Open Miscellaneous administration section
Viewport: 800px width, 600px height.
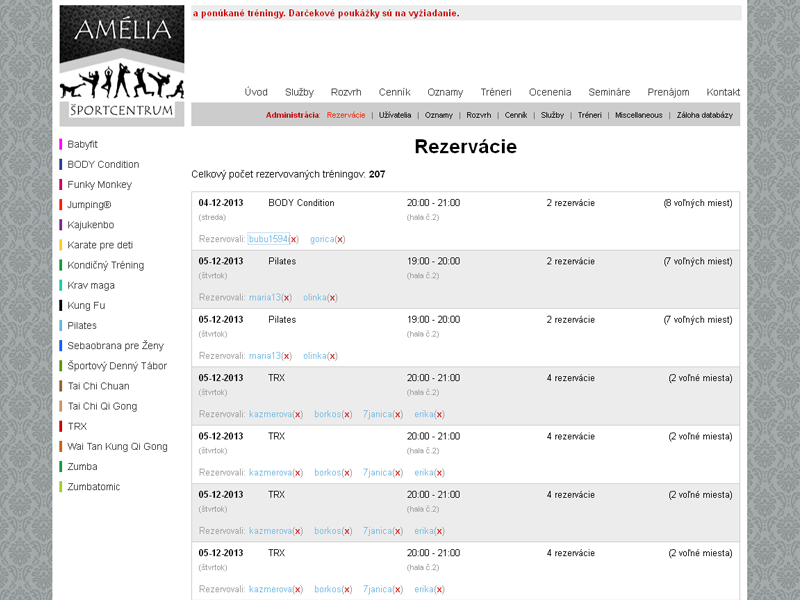click(x=639, y=115)
